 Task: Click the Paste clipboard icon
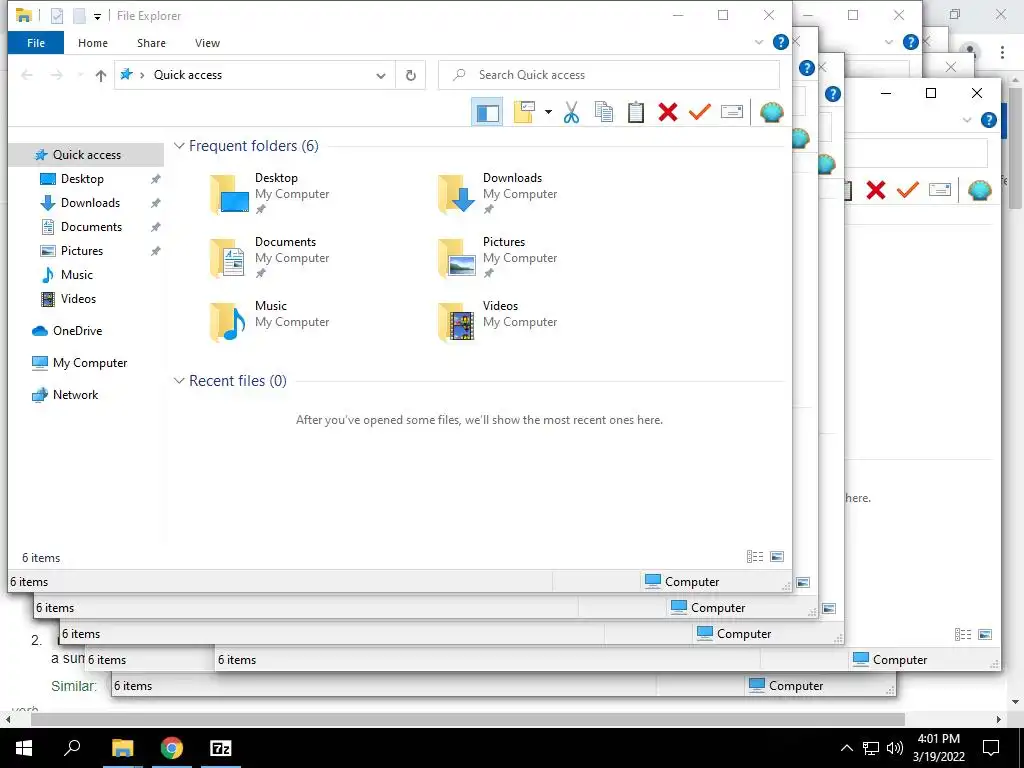pyautogui.click(x=635, y=112)
